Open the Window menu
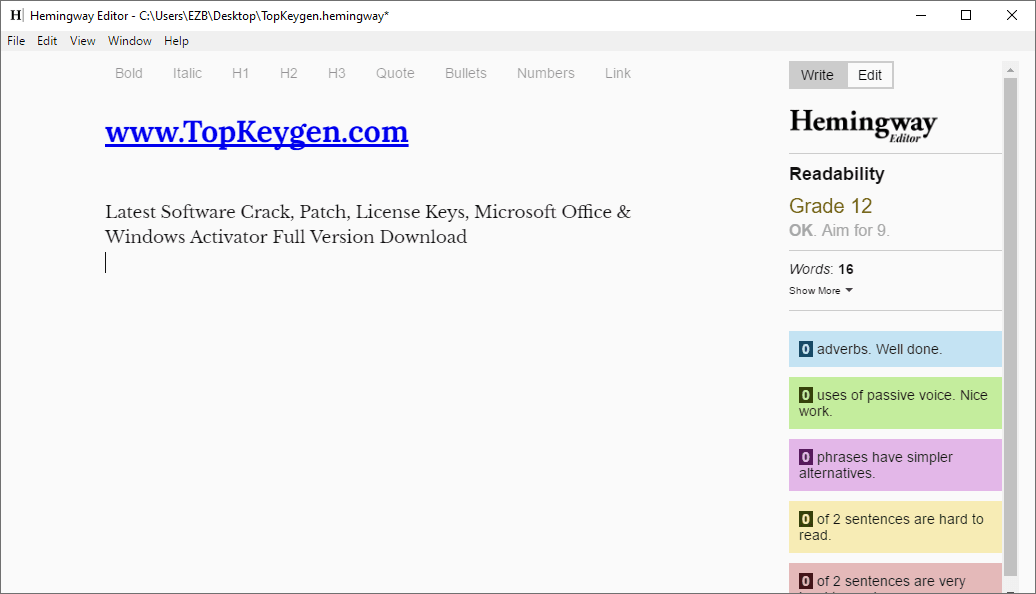Screen dimensions: 1036x594 [129, 41]
